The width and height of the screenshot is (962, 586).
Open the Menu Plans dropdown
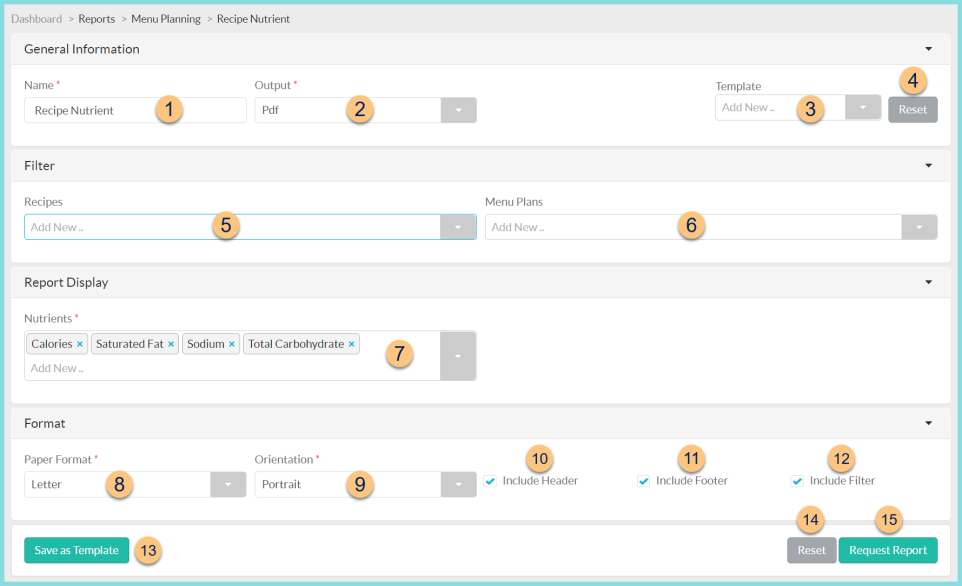[918, 226]
